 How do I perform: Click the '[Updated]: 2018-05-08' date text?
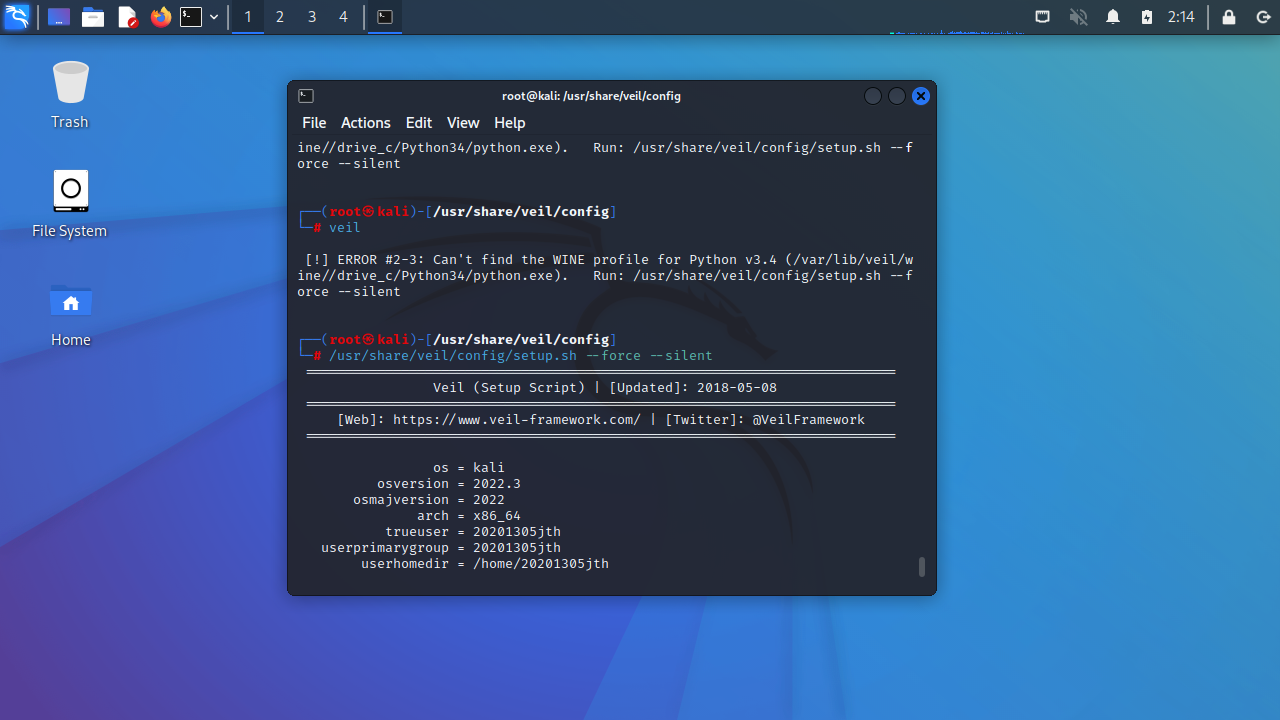point(693,388)
